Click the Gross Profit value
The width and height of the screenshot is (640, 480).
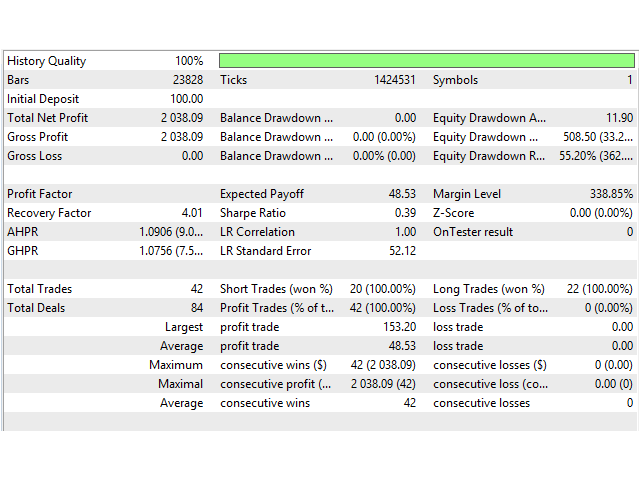(181, 137)
